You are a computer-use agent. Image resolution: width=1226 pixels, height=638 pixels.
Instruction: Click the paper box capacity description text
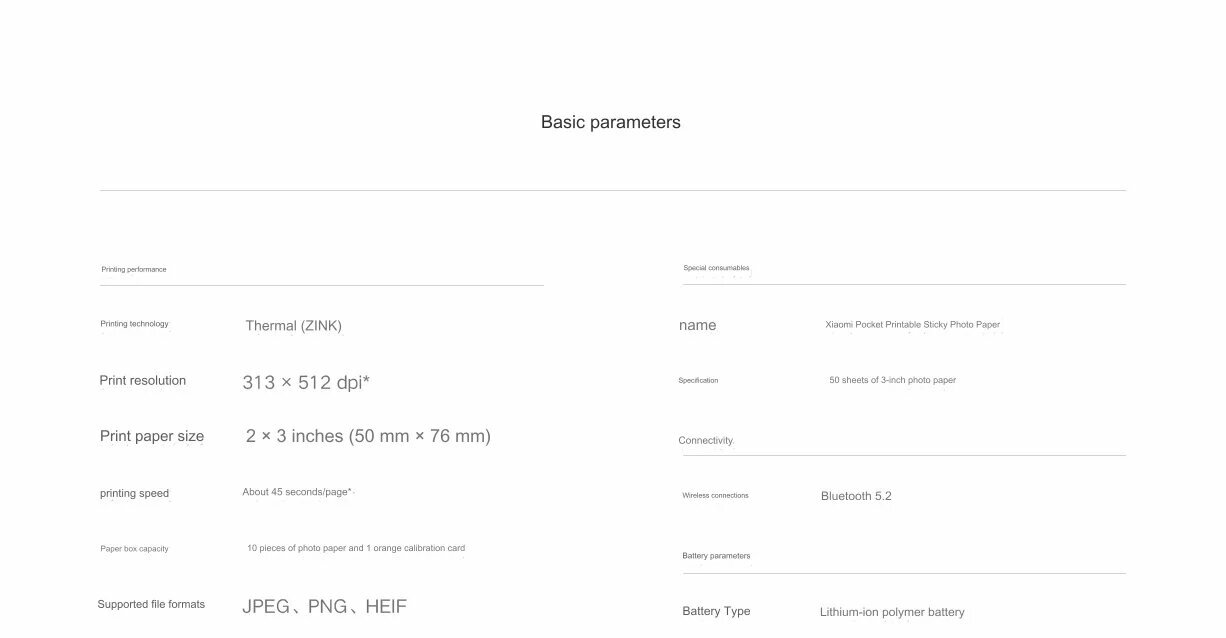[356, 548]
